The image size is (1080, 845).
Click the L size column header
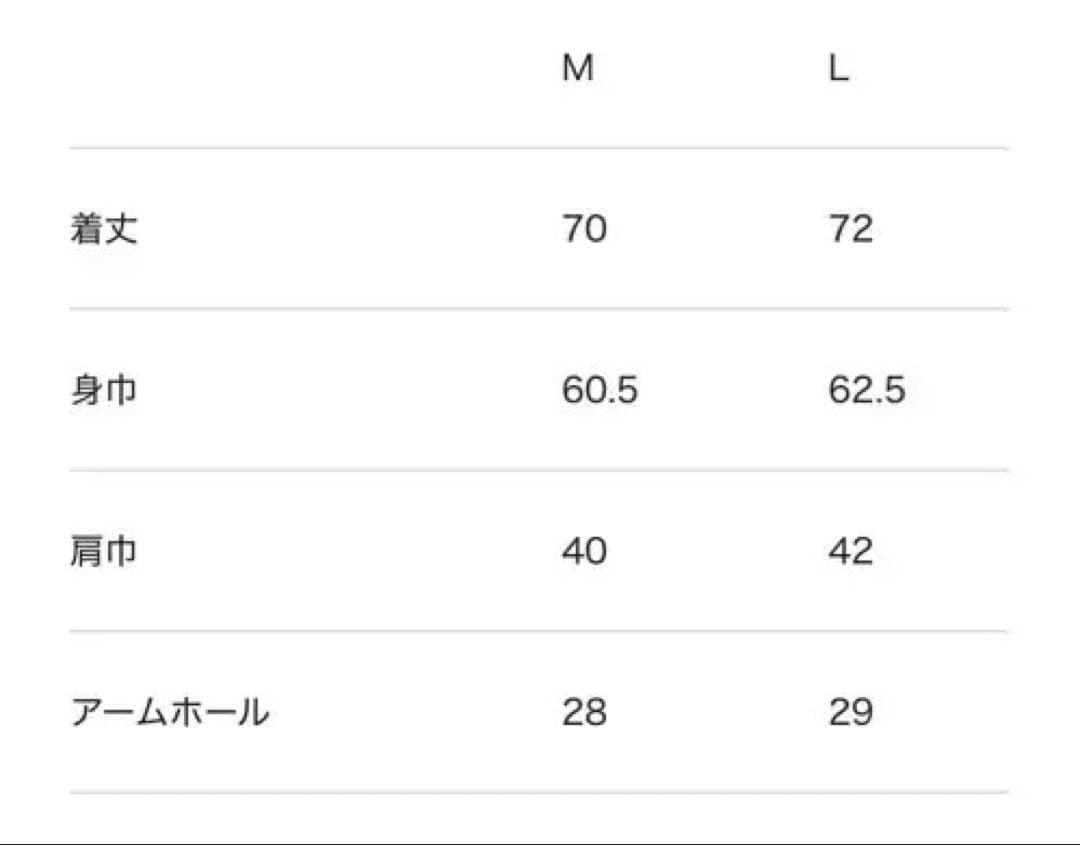coord(838,68)
